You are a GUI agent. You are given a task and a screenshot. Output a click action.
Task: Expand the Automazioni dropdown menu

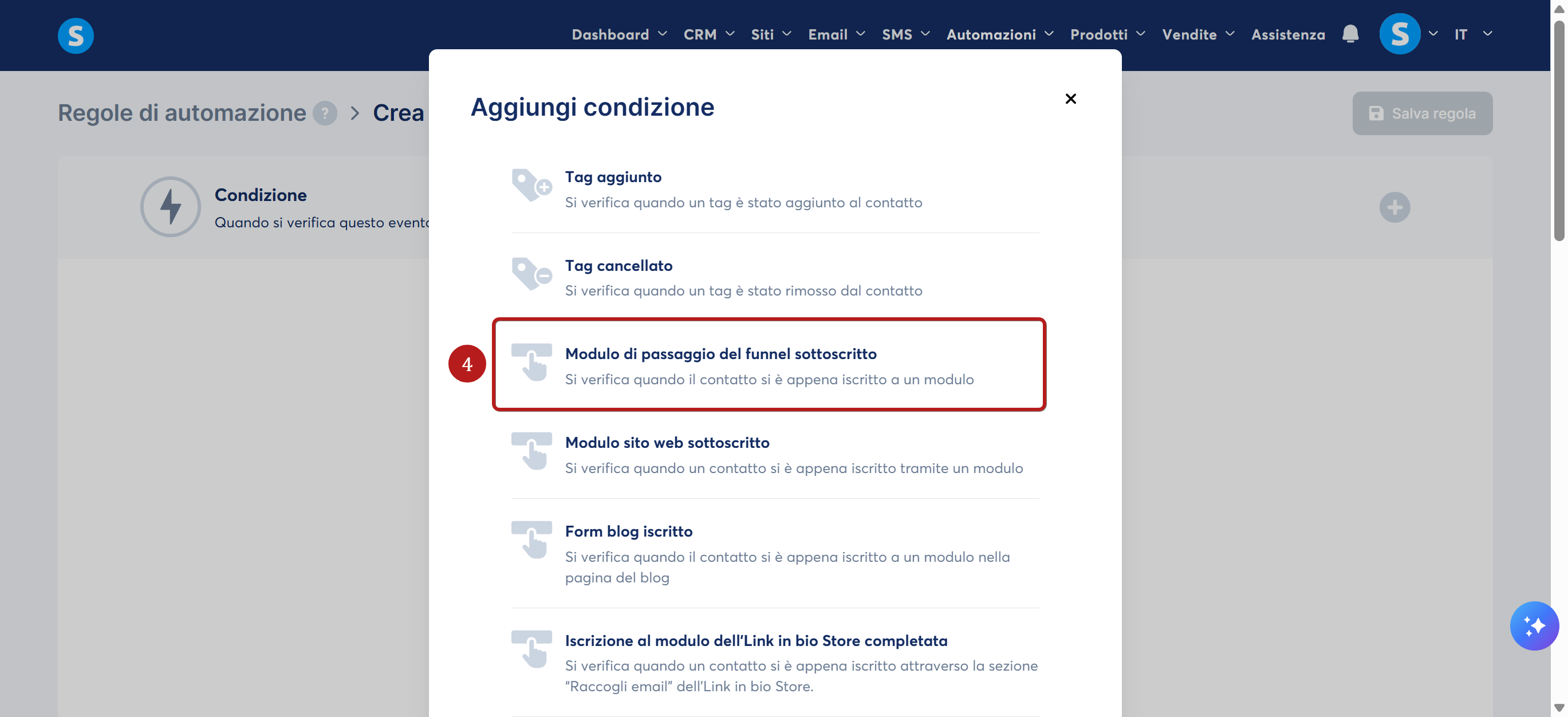(x=999, y=35)
